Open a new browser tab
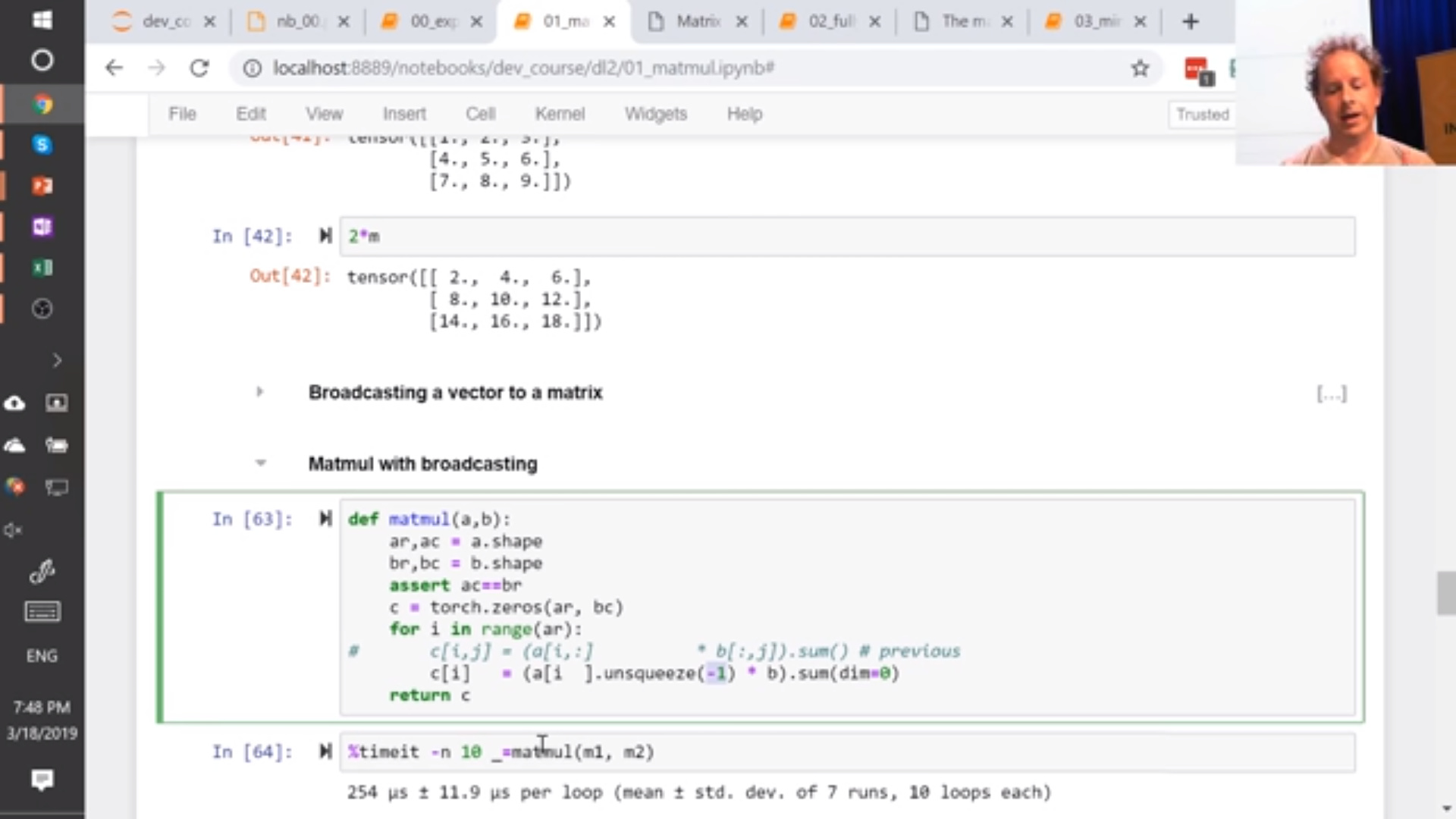The image size is (1456, 819). (x=1191, y=21)
